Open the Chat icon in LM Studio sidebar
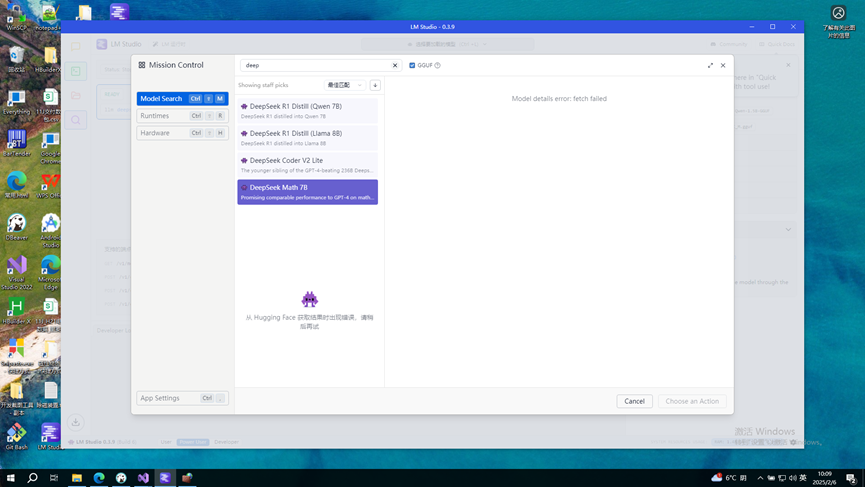The height and width of the screenshot is (487, 865). pyautogui.click(x=76, y=46)
